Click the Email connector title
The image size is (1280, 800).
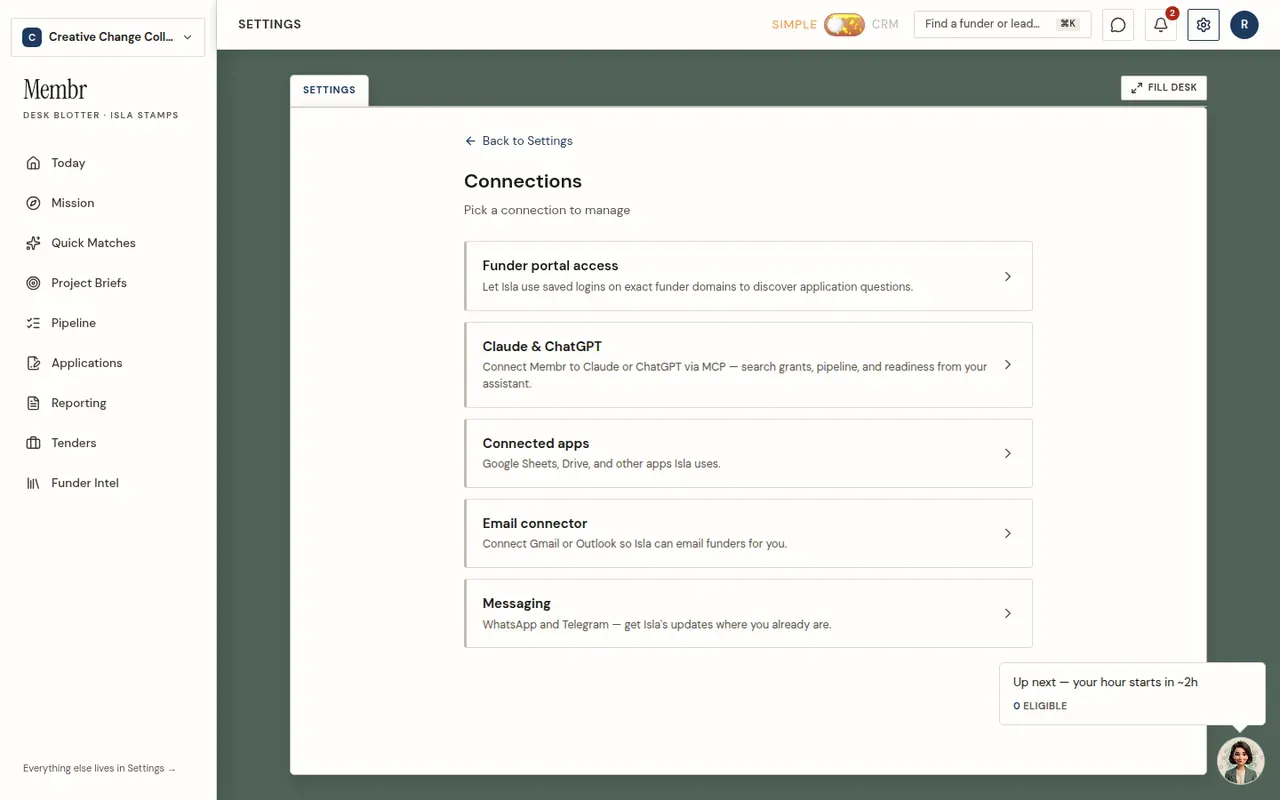(534, 524)
